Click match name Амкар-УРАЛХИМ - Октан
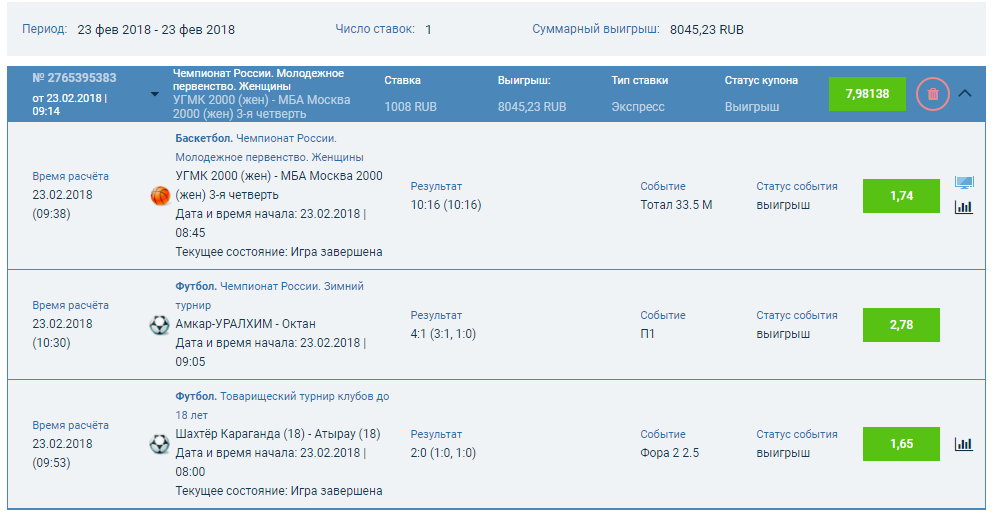The image size is (1001, 513). coord(245,323)
